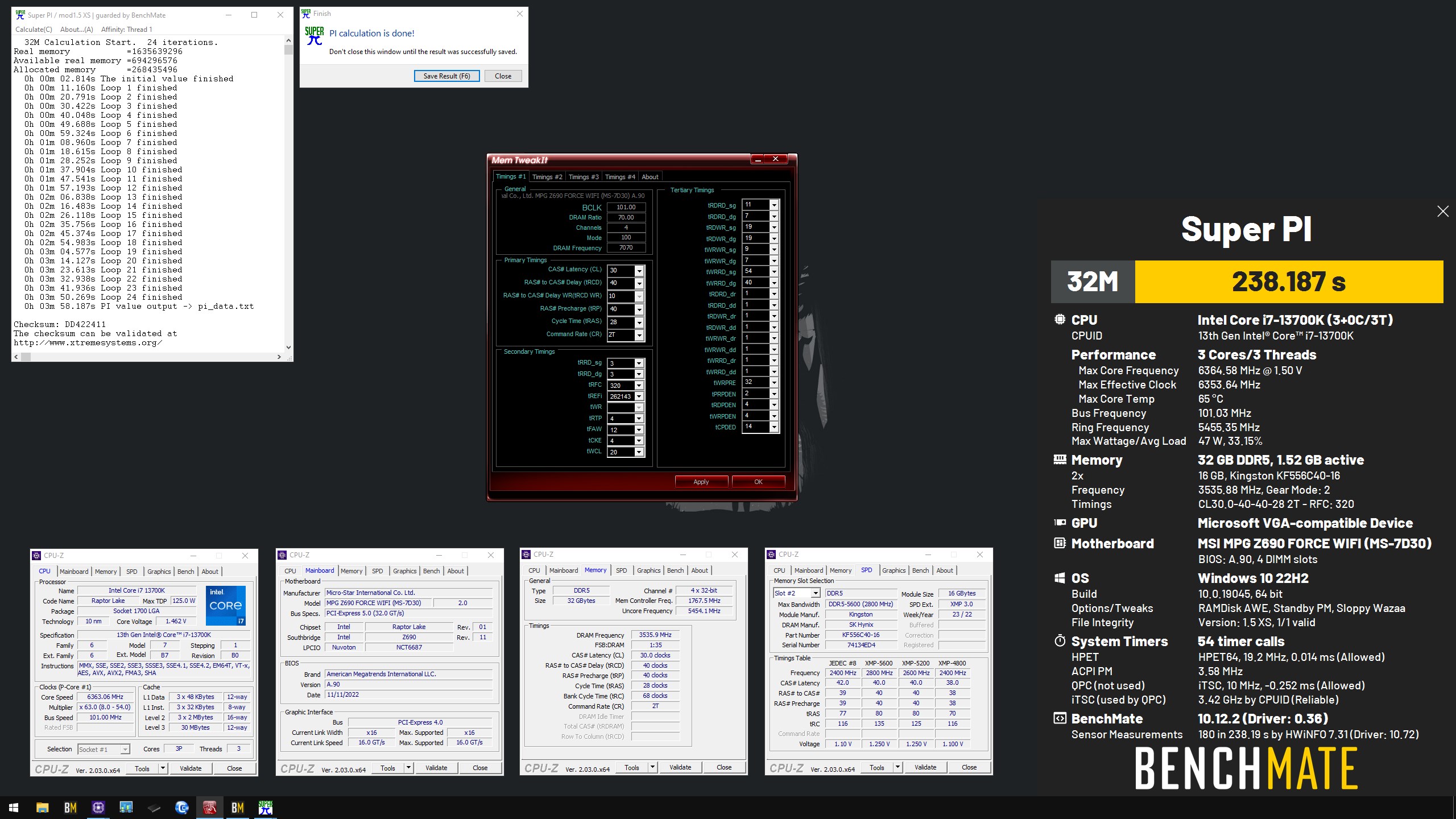1456x819 pixels.
Task: Close the MemTweakIt window with its X
Action: 776,159
